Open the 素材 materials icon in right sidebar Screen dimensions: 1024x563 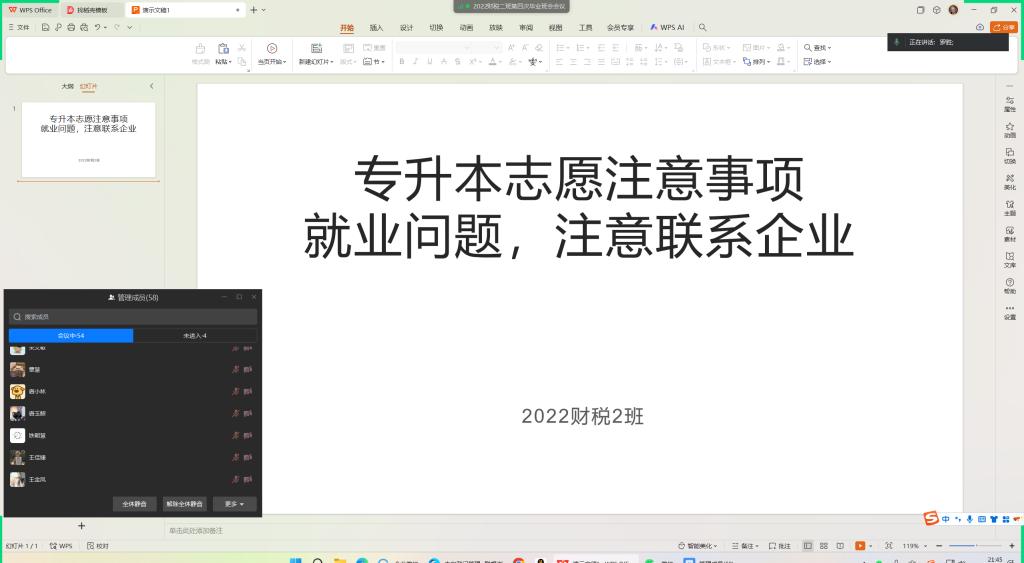point(1009,232)
